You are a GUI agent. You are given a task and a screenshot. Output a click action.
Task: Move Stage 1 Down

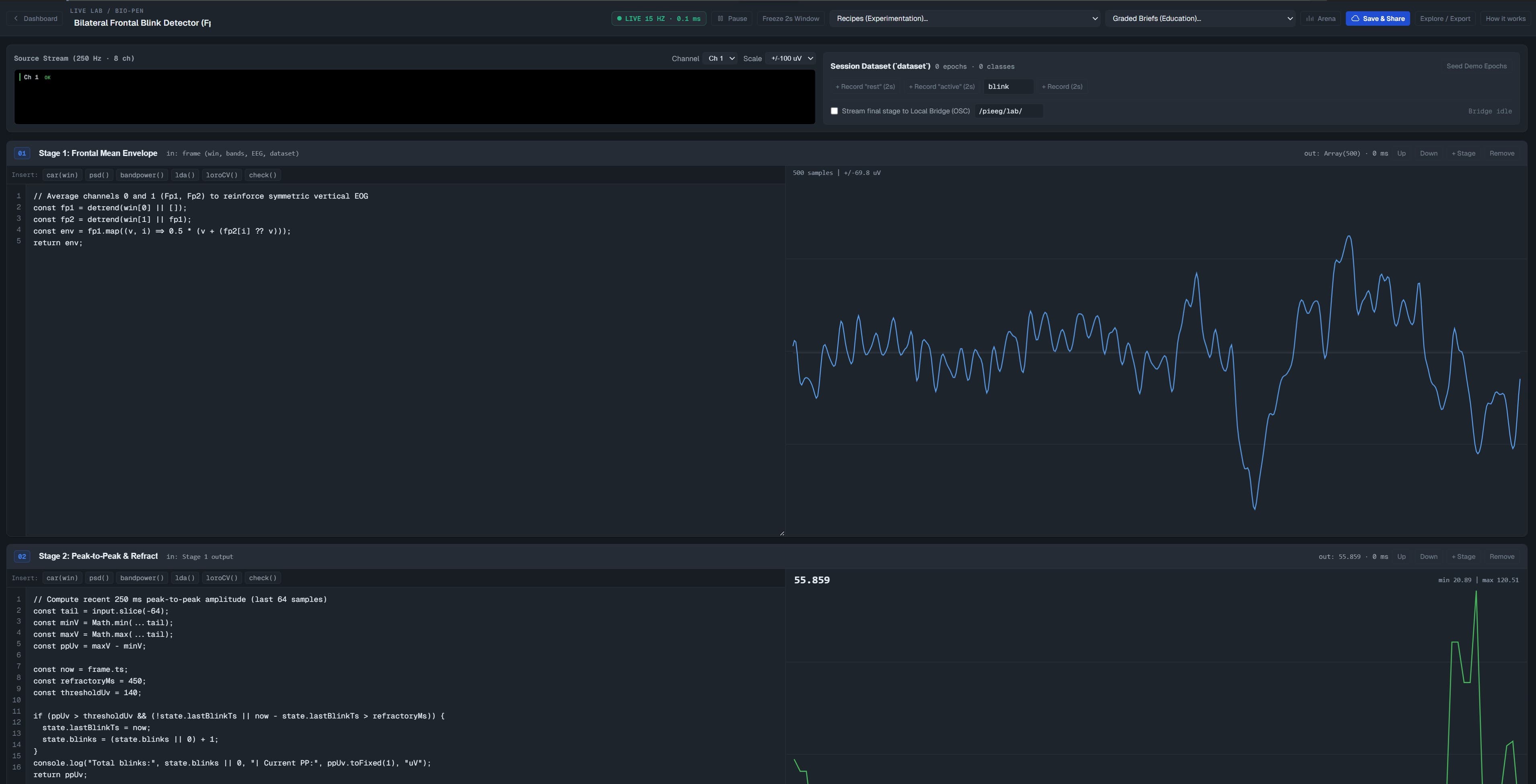(1428, 153)
